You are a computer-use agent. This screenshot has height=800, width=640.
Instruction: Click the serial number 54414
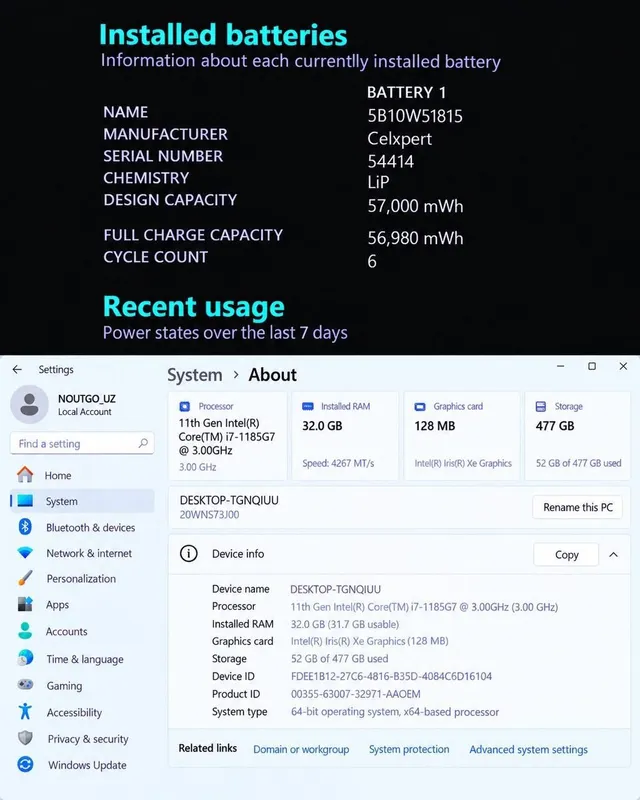click(390, 162)
